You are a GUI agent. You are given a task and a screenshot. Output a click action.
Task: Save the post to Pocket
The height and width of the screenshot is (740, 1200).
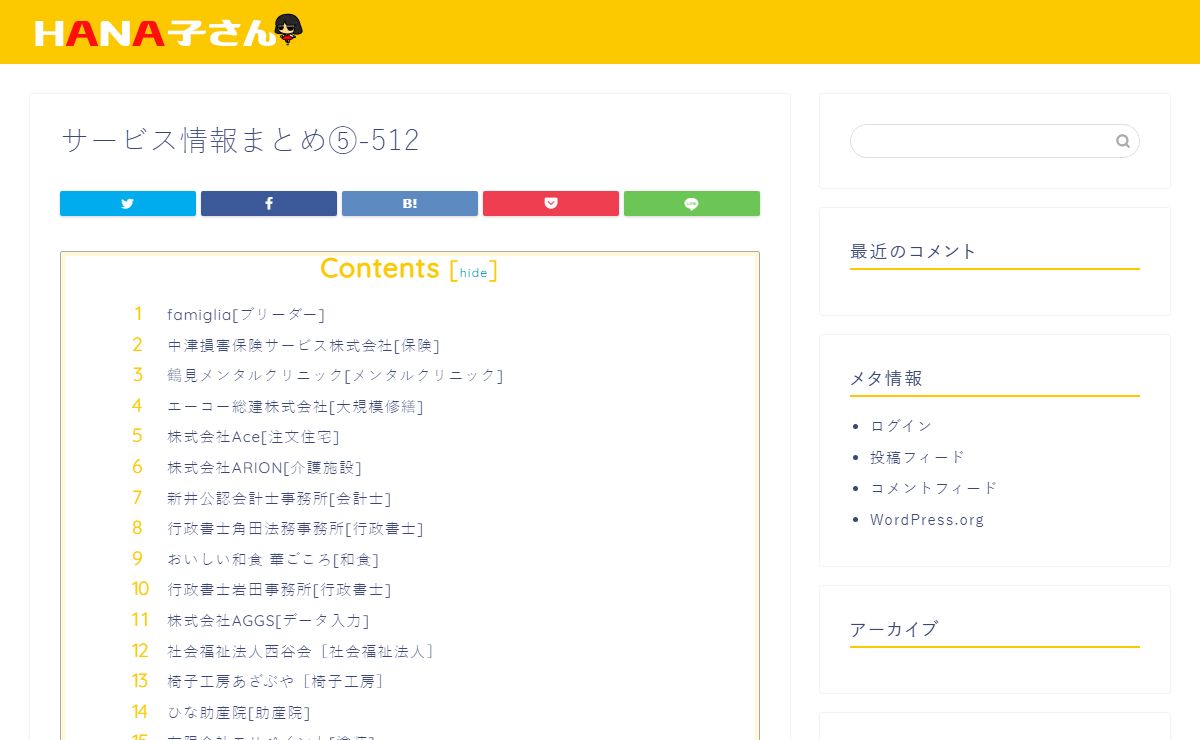click(x=551, y=204)
